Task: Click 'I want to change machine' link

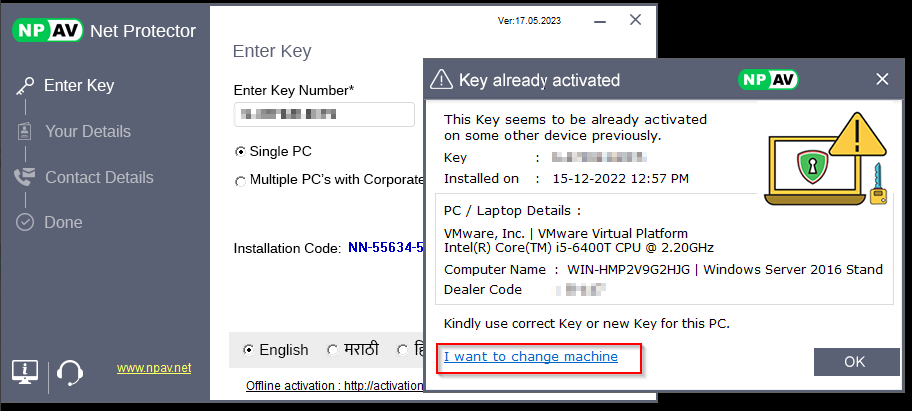Action: point(531,356)
